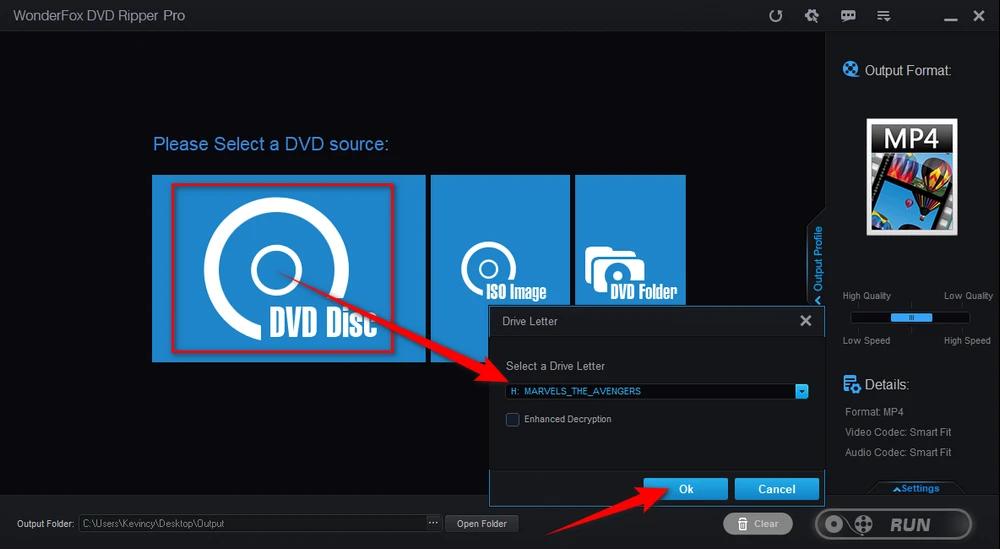
Task: Click the 'Low Quality' slider label
Action: (x=968, y=296)
